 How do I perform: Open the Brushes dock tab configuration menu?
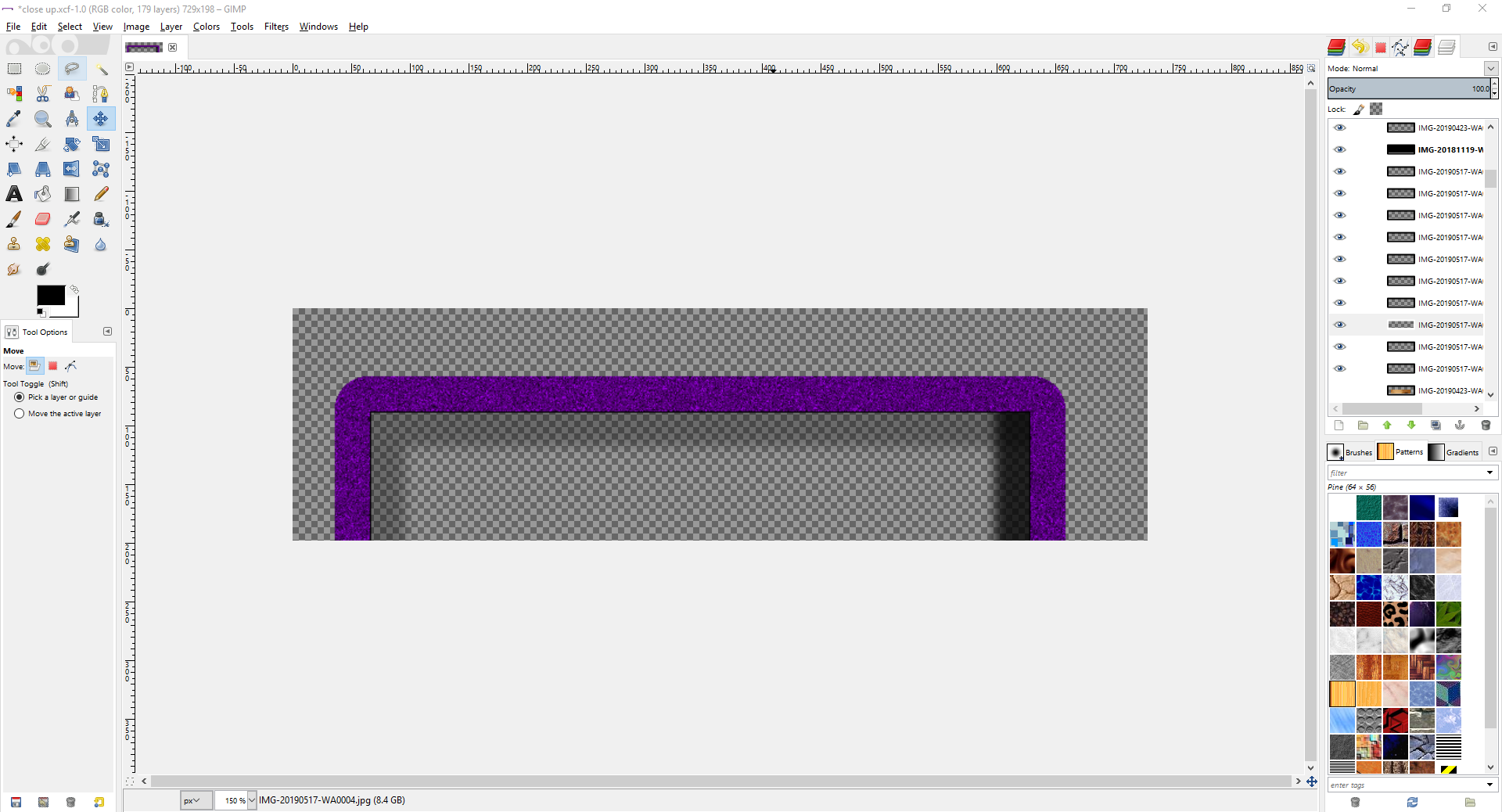pos(1493,451)
